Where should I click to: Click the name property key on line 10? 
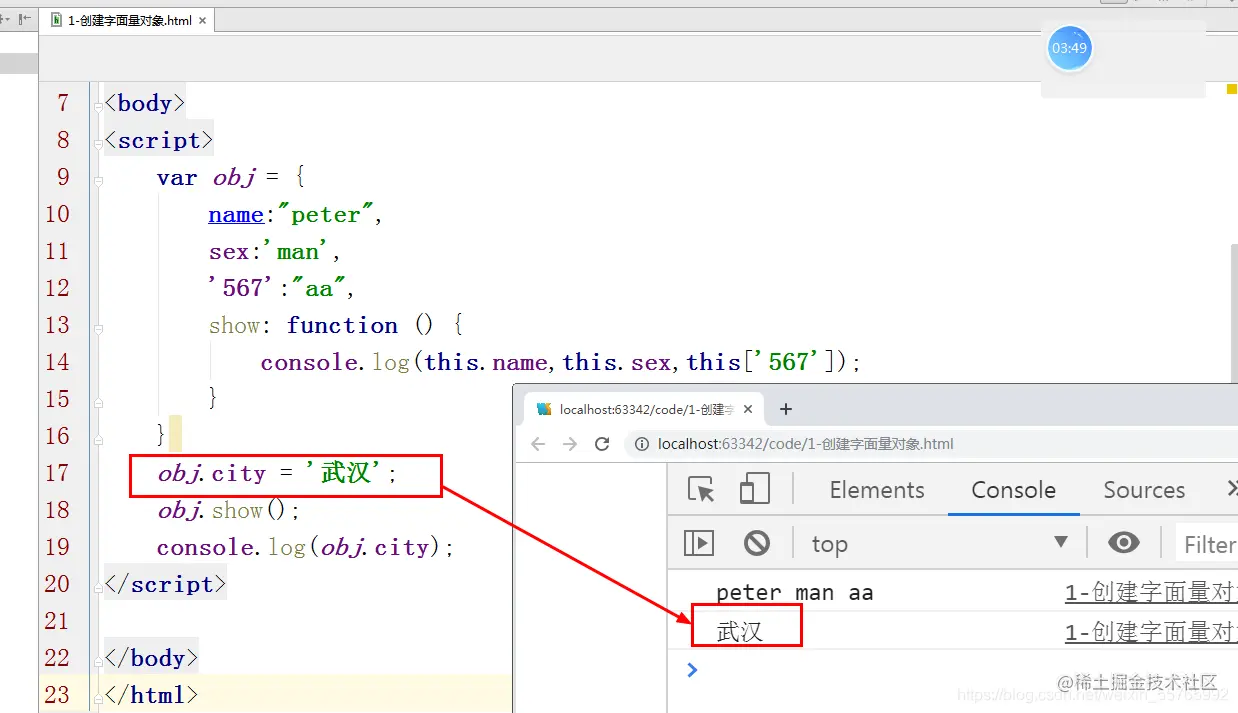(235, 215)
